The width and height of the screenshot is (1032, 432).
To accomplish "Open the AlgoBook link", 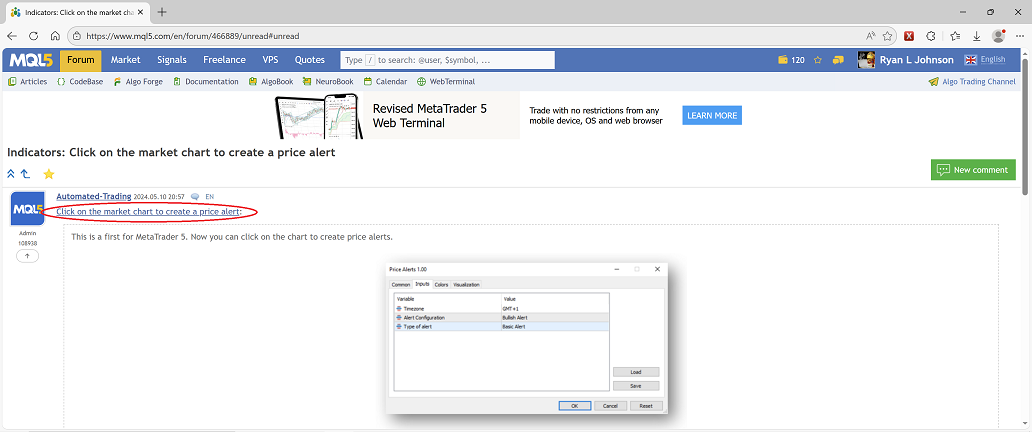I will 271,82.
